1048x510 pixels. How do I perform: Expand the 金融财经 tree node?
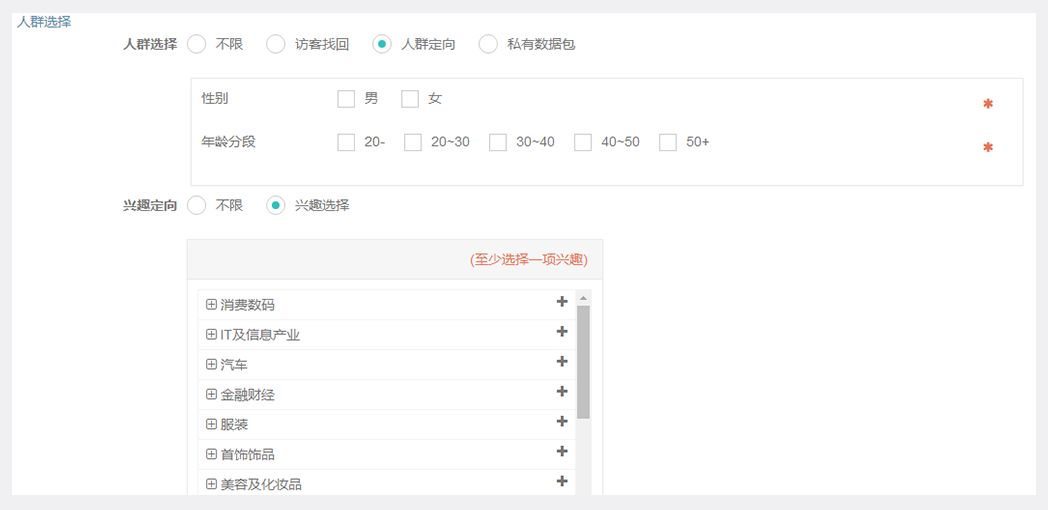211,394
